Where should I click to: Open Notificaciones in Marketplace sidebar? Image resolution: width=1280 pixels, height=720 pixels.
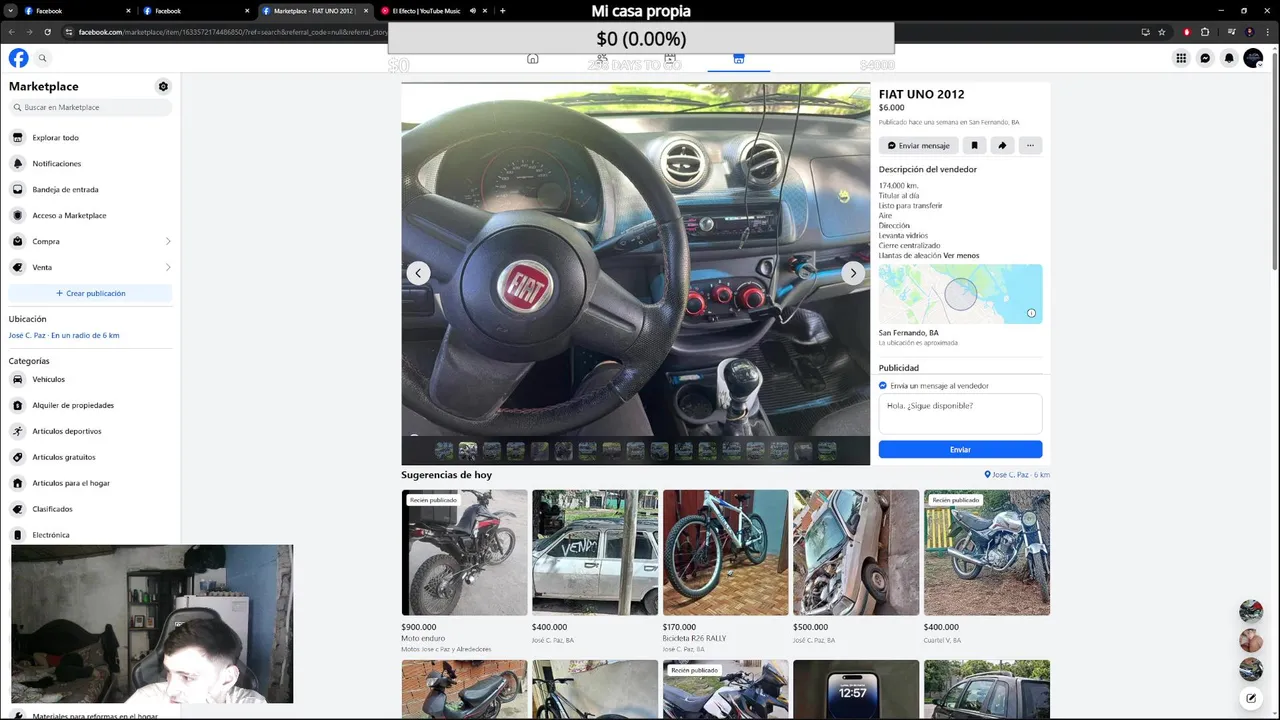click(x=90, y=164)
